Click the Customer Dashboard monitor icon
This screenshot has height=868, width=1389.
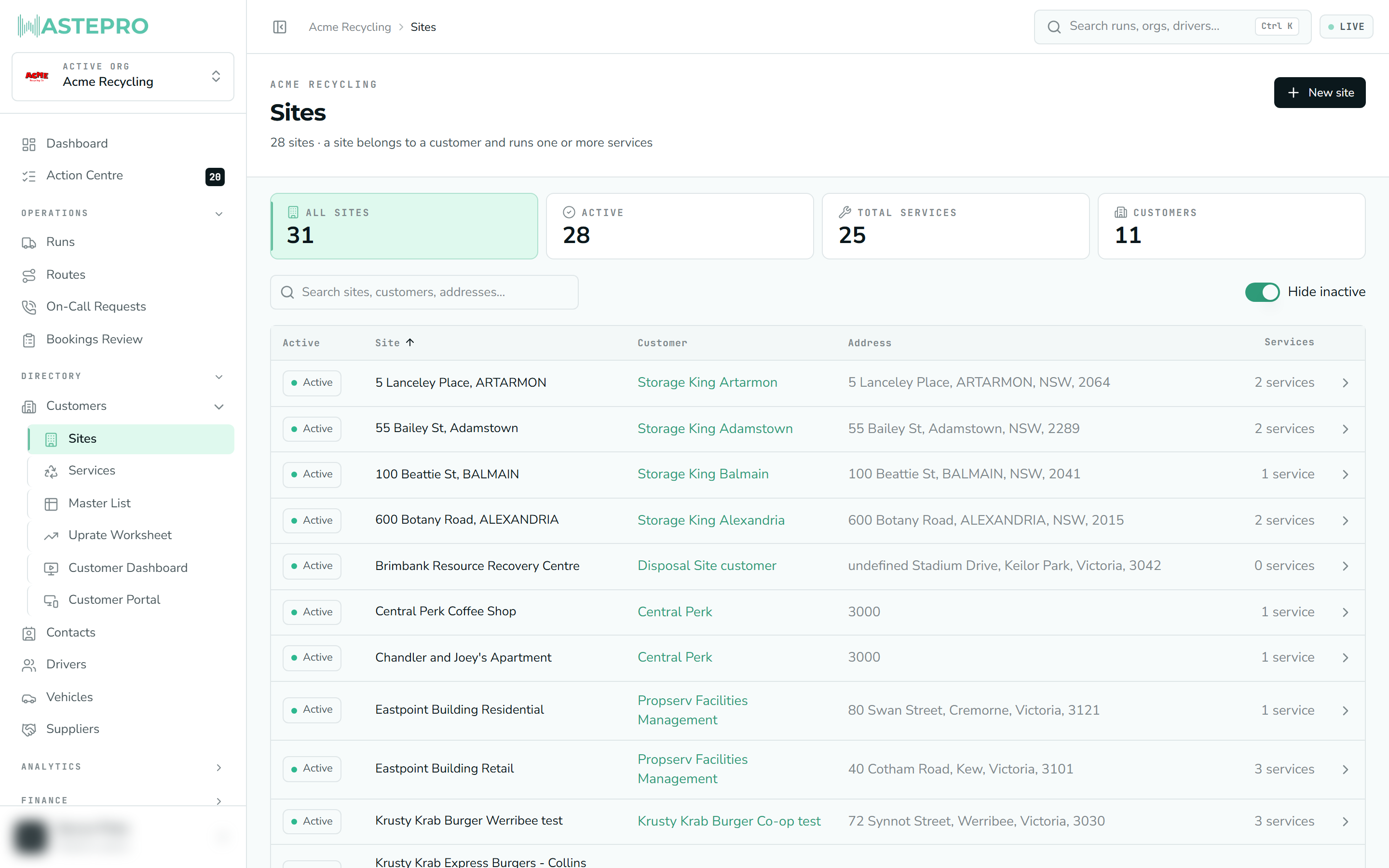pos(51,569)
